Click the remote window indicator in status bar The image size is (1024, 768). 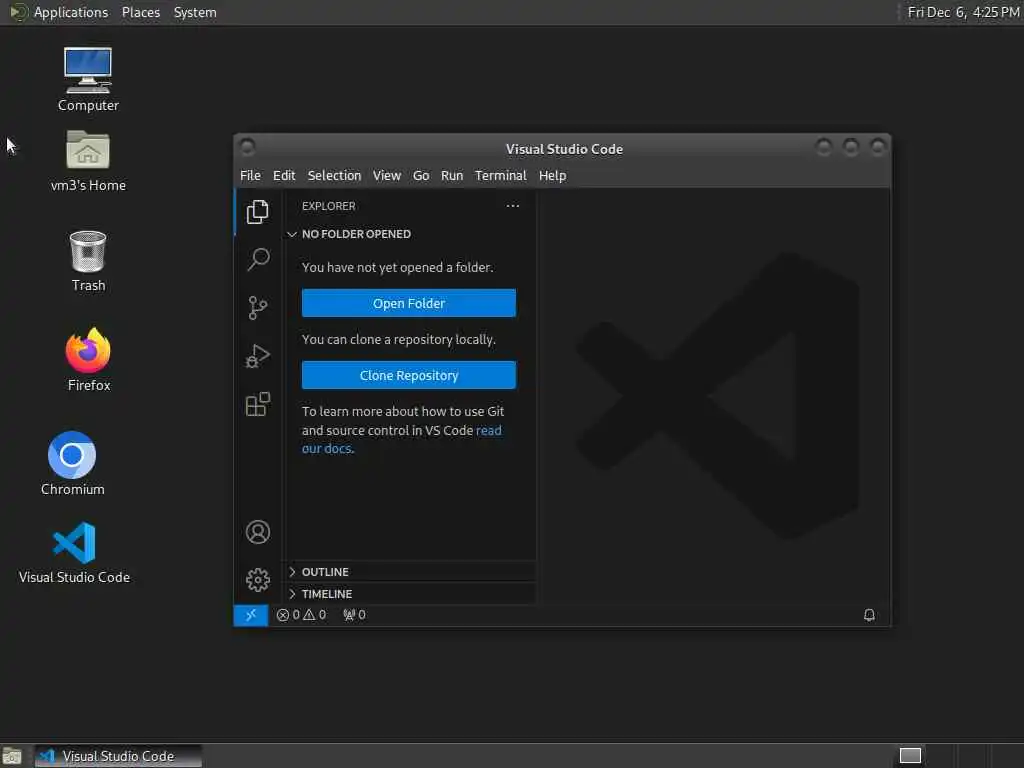(x=251, y=615)
